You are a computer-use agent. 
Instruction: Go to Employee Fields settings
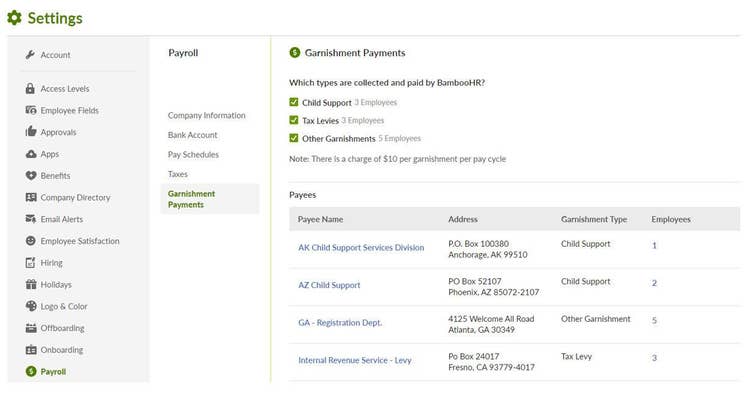click(x=69, y=110)
